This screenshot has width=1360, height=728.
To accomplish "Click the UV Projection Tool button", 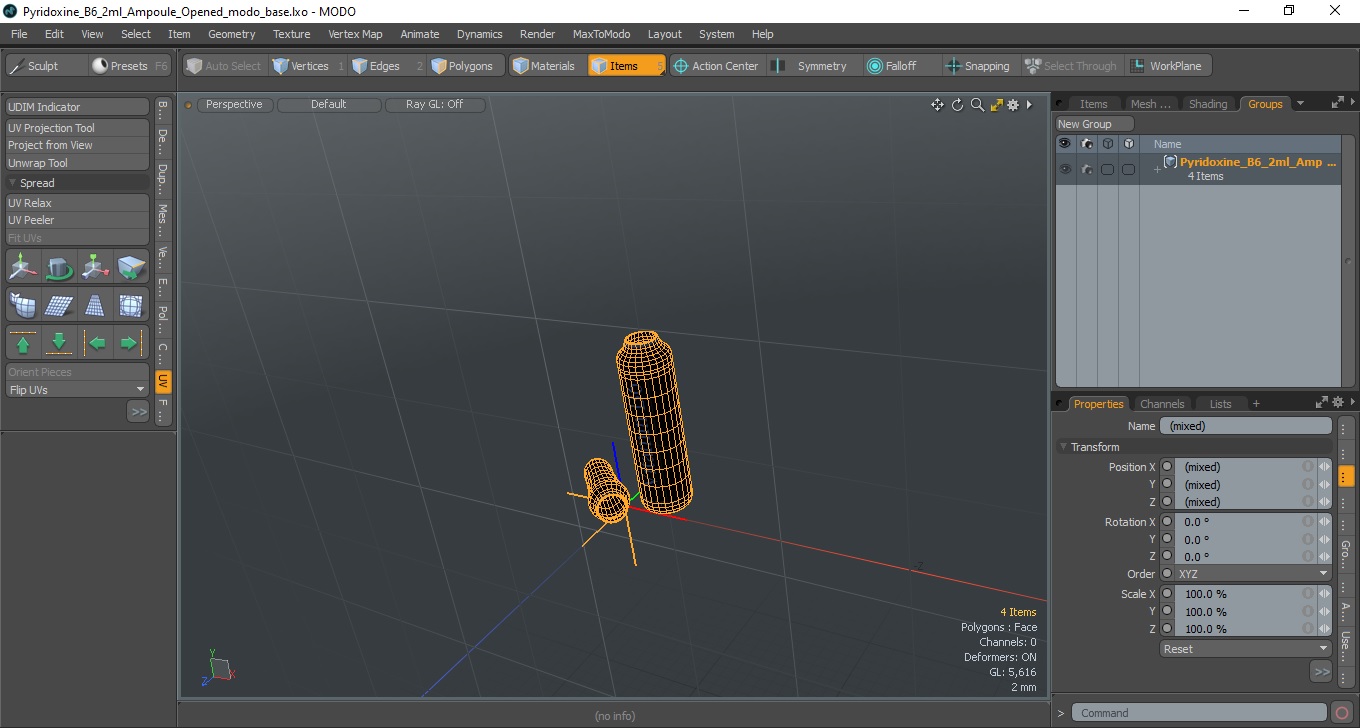I will pyautogui.click(x=77, y=128).
